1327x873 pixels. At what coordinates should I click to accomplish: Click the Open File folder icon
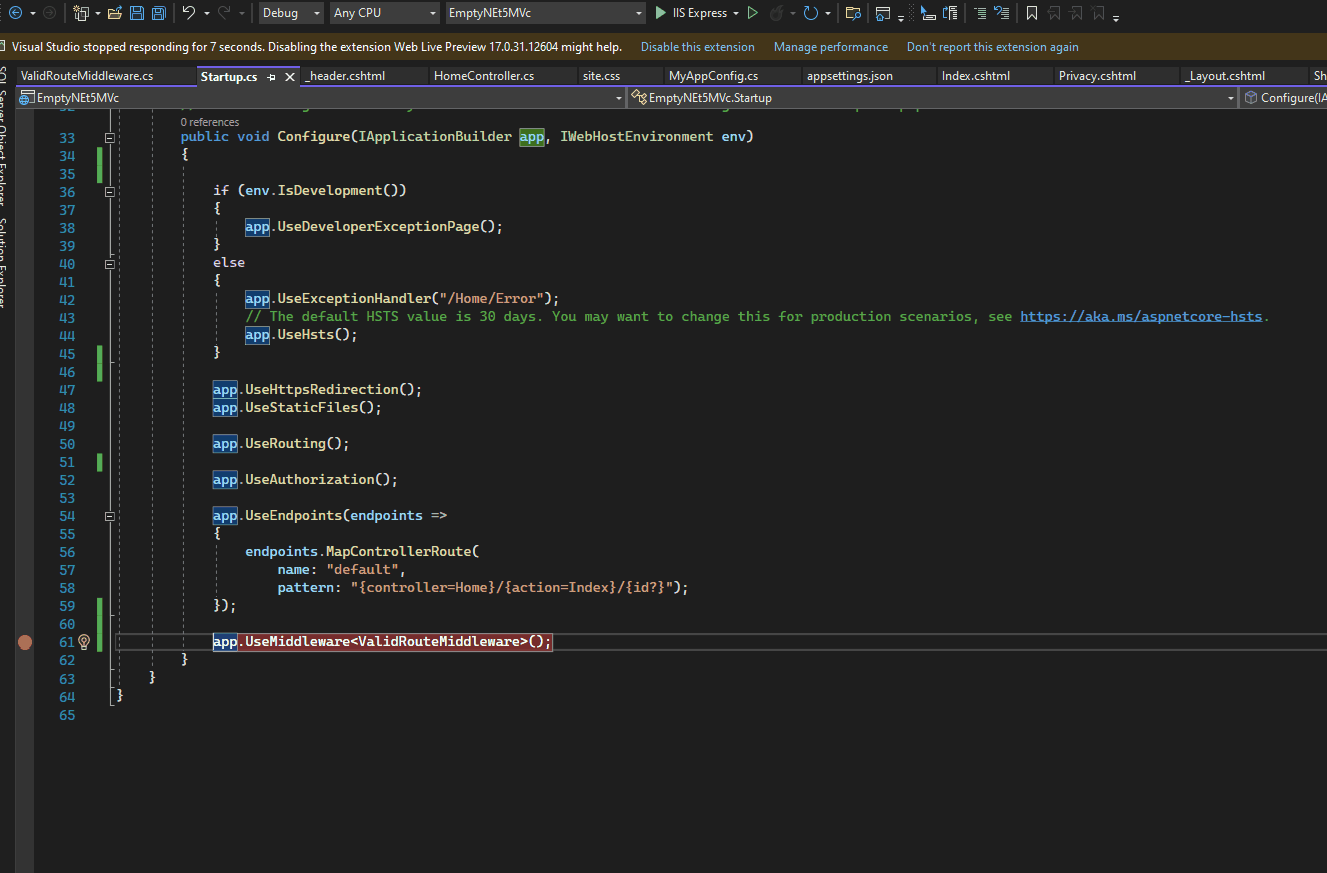coord(115,13)
